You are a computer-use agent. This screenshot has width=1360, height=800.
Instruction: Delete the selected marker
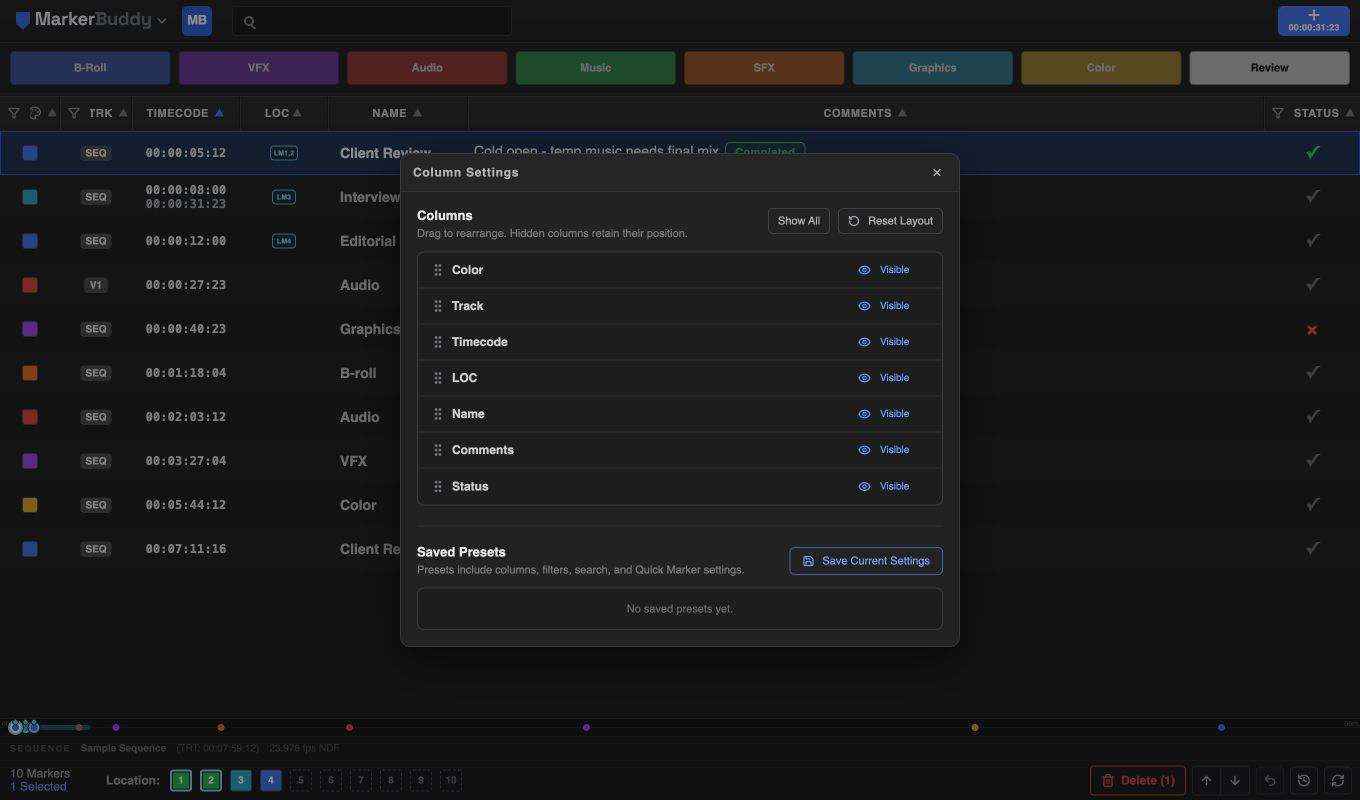(1138, 781)
